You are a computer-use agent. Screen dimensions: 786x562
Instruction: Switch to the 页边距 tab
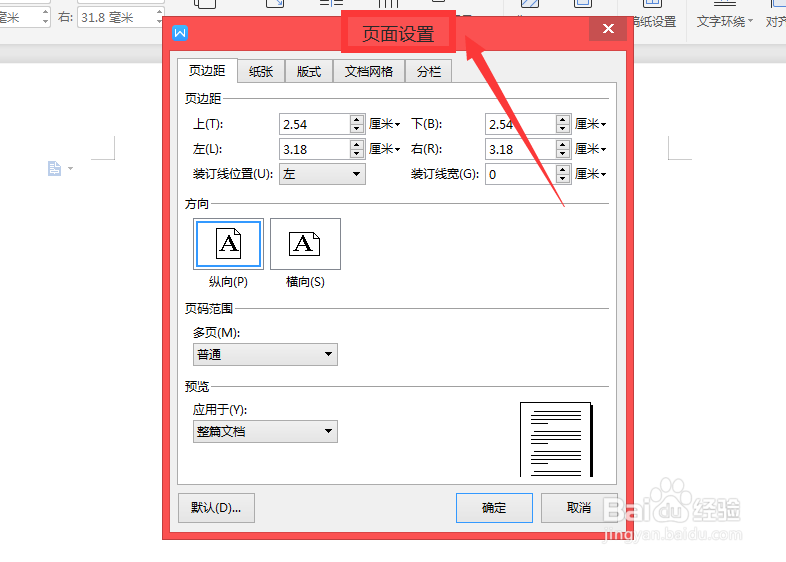coord(207,71)
